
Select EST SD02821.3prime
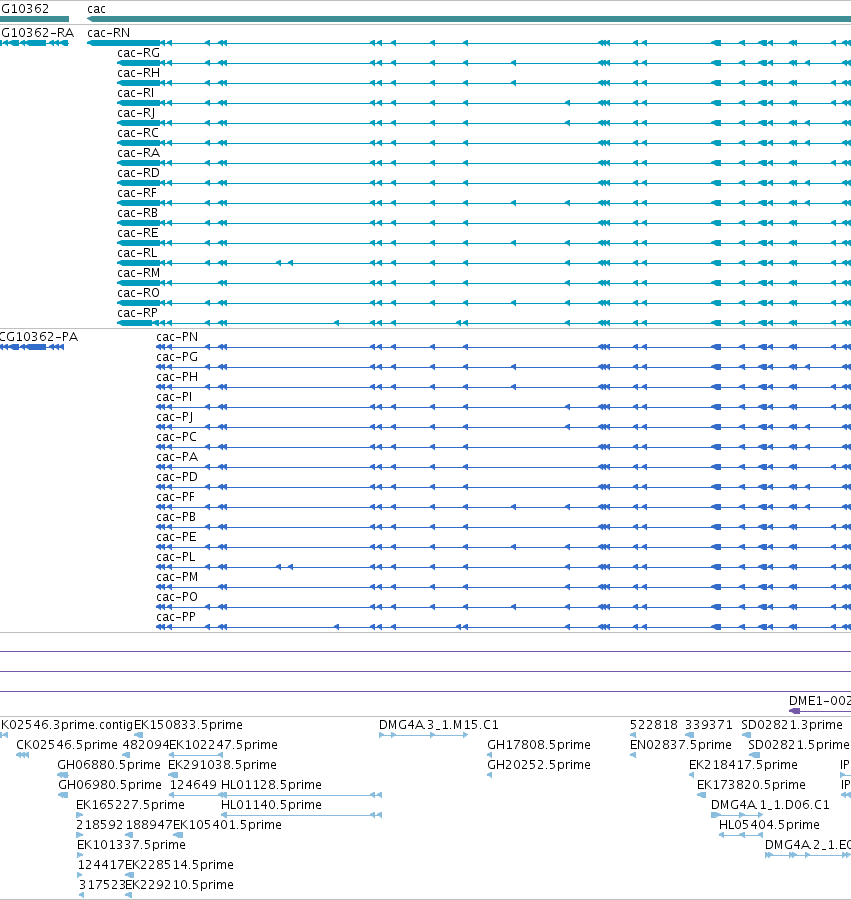pos(792,725)
